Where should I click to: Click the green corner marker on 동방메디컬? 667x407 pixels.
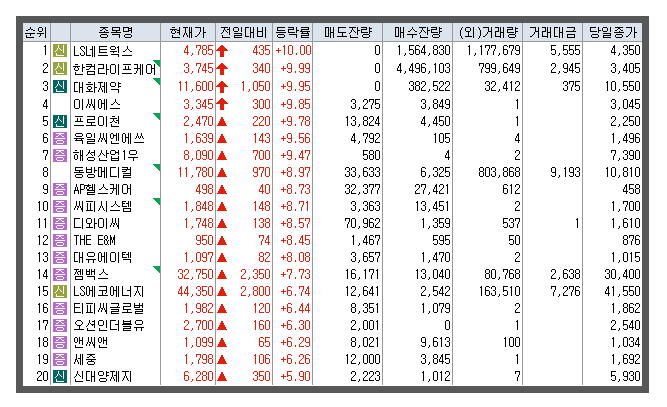[157, 167]
